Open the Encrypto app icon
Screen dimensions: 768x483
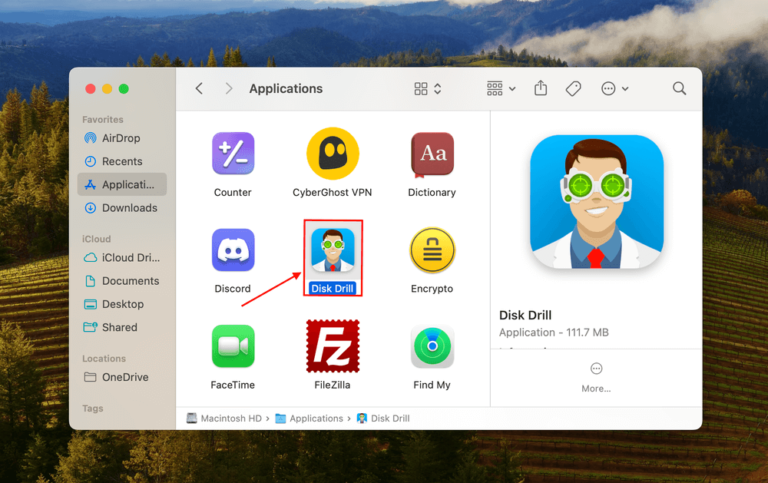pyautogui.click(x=432, y=250)
